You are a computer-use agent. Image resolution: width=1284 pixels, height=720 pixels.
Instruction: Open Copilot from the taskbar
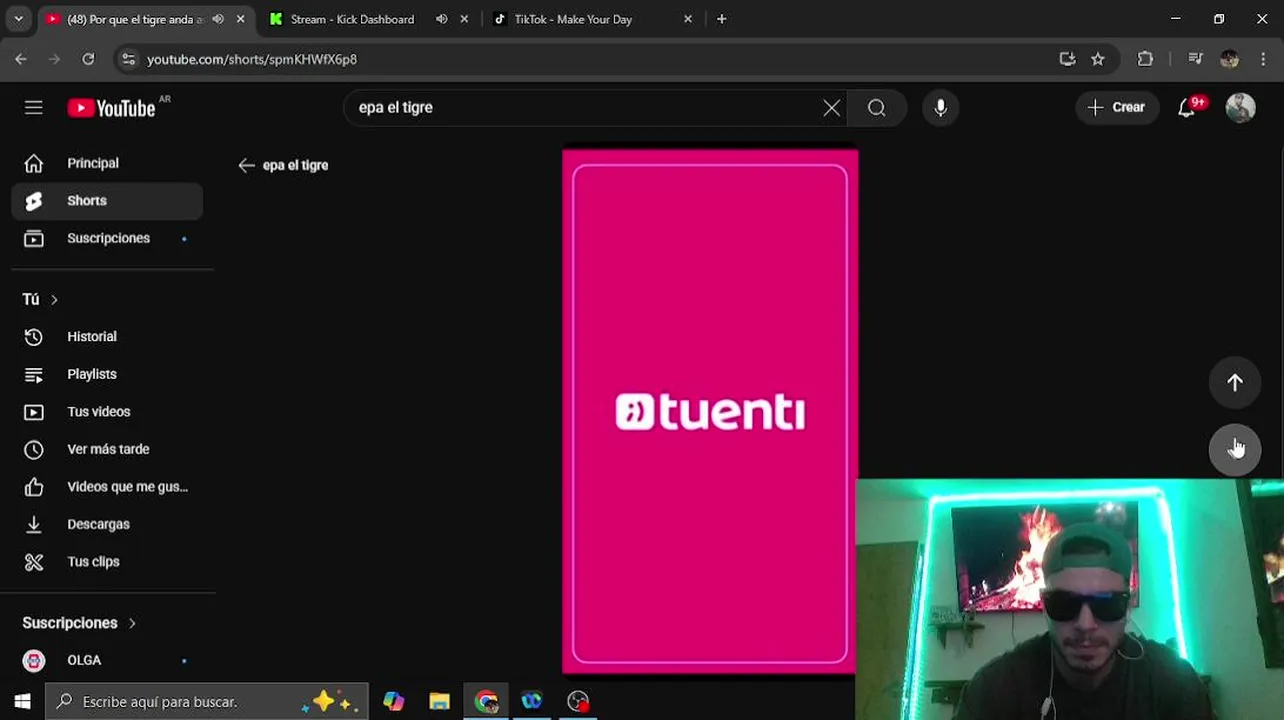(x=393, y=702)
